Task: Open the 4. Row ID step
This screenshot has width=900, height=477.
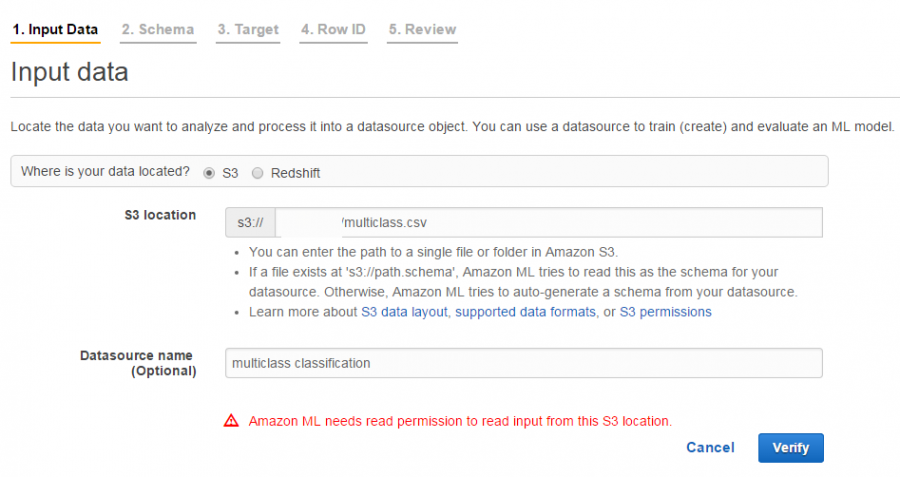Action: click(333, 30)
